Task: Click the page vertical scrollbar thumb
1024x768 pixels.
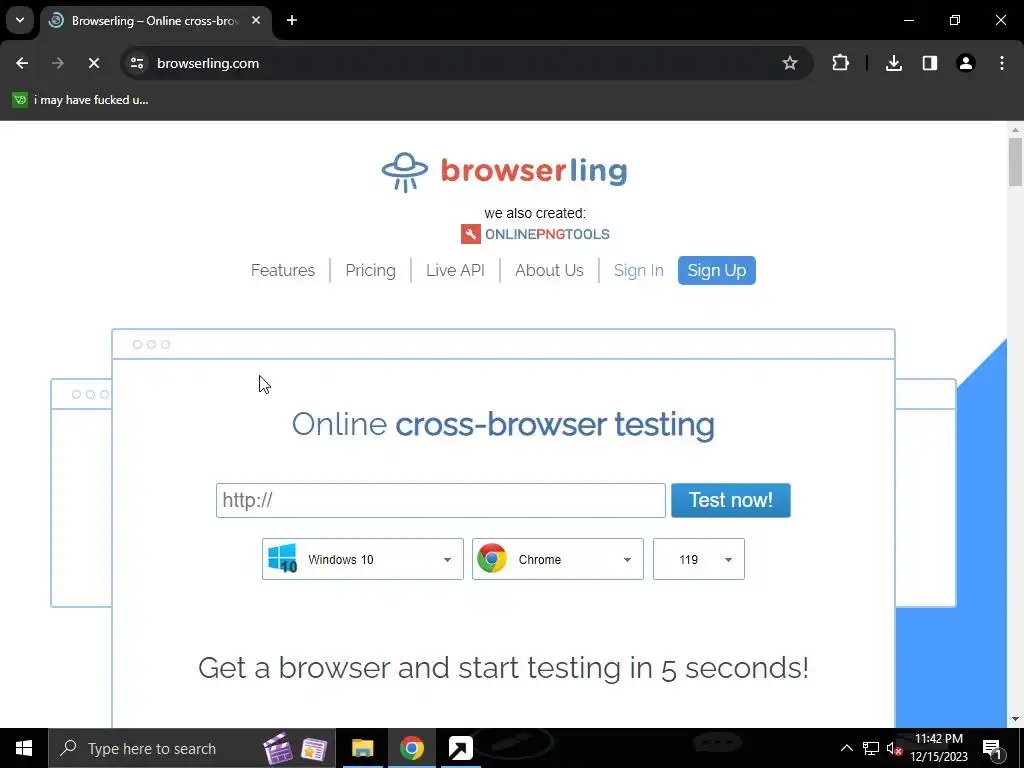Action: pos(1015,161)
